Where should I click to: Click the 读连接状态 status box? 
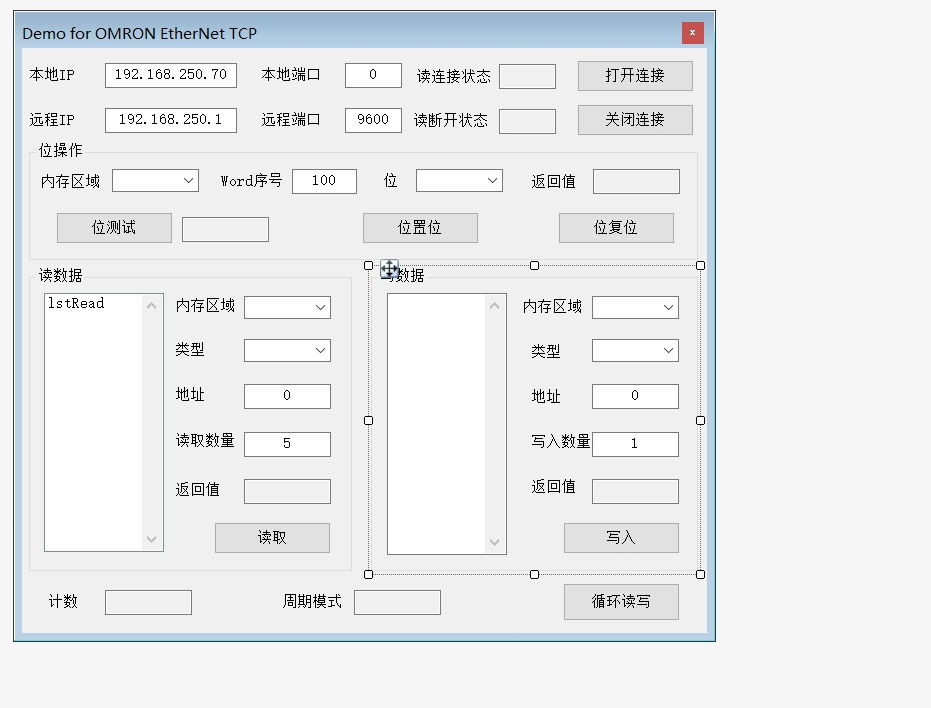point(527,77)
